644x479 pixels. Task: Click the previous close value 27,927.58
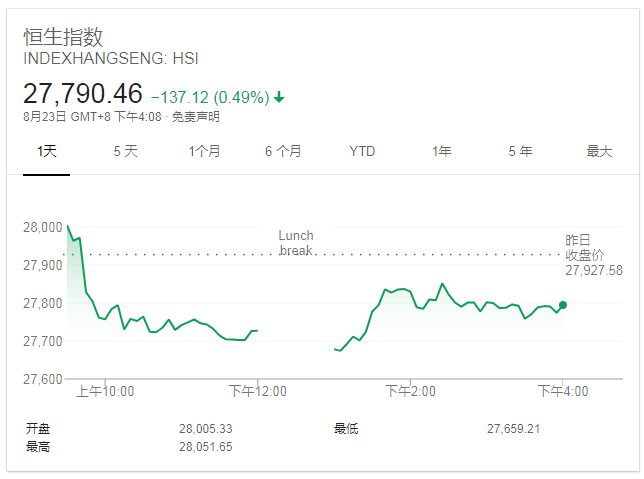594,270
